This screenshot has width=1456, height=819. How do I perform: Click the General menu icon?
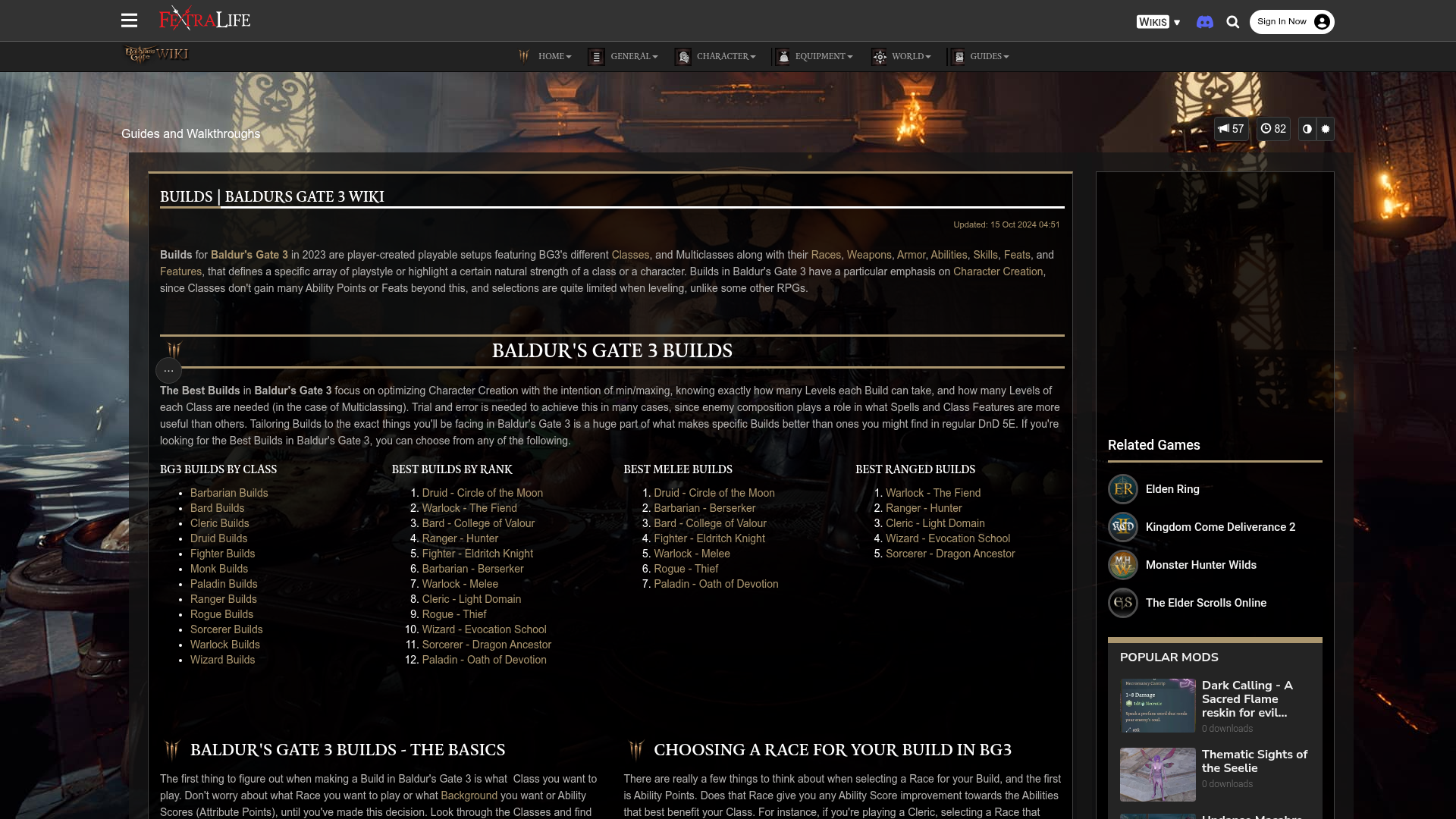(596, 56)
